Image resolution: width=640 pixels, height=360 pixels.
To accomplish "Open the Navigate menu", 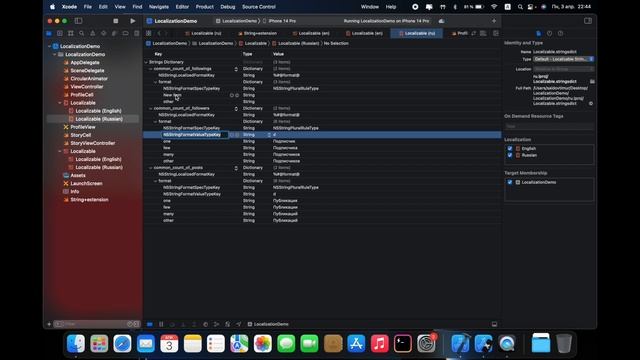I will [x=159, y=7].
